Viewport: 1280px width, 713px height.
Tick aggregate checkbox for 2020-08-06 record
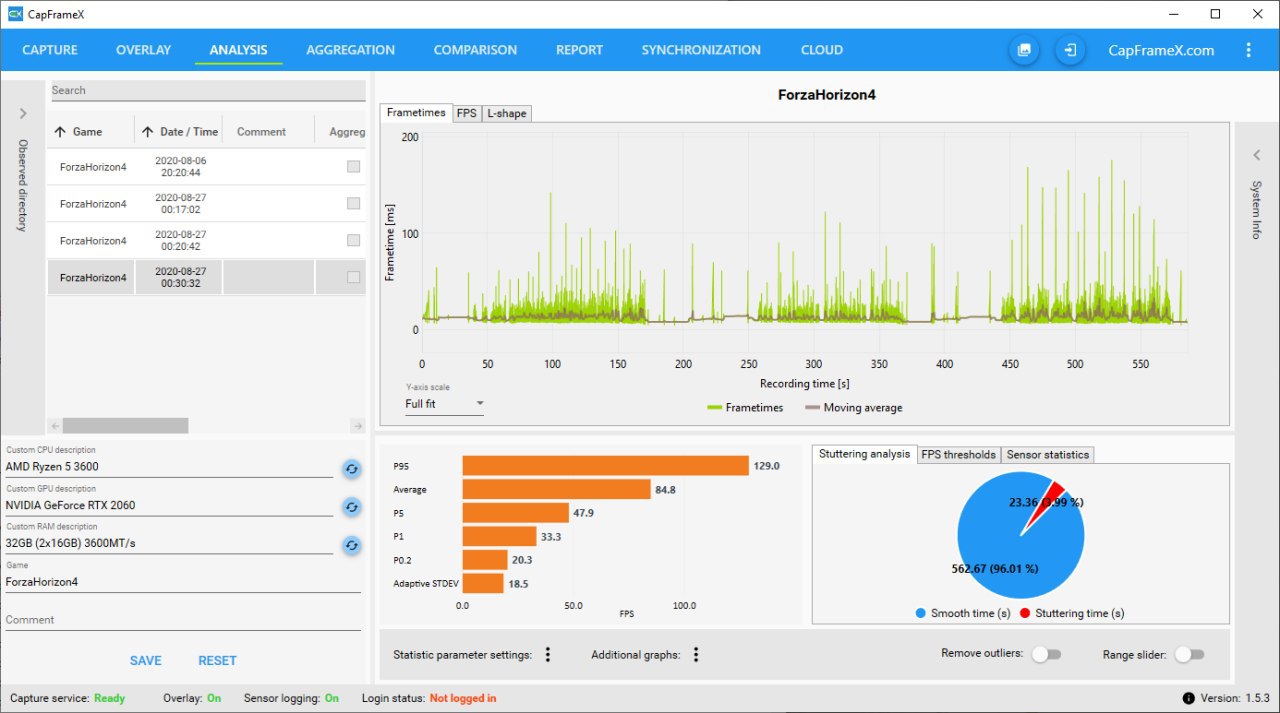click(353, 167)
